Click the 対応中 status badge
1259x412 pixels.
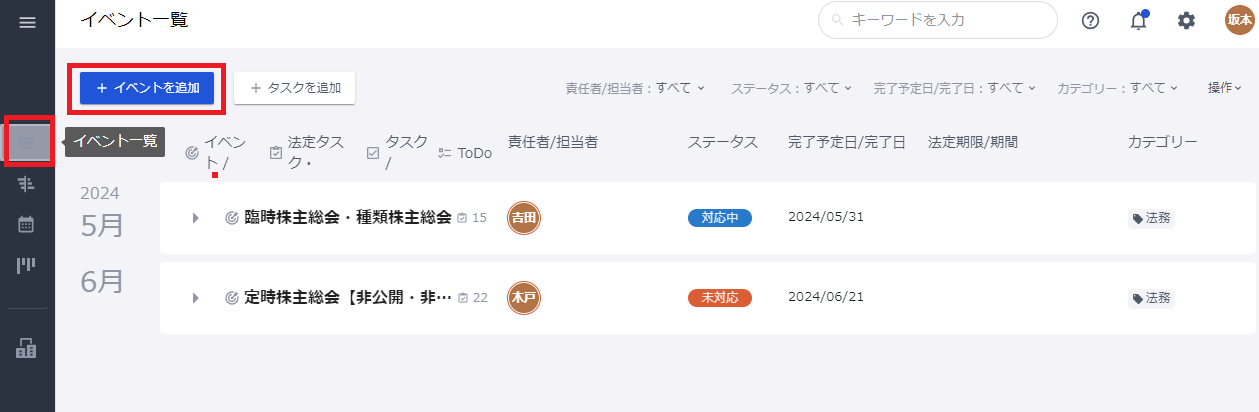tap(720, 217)
